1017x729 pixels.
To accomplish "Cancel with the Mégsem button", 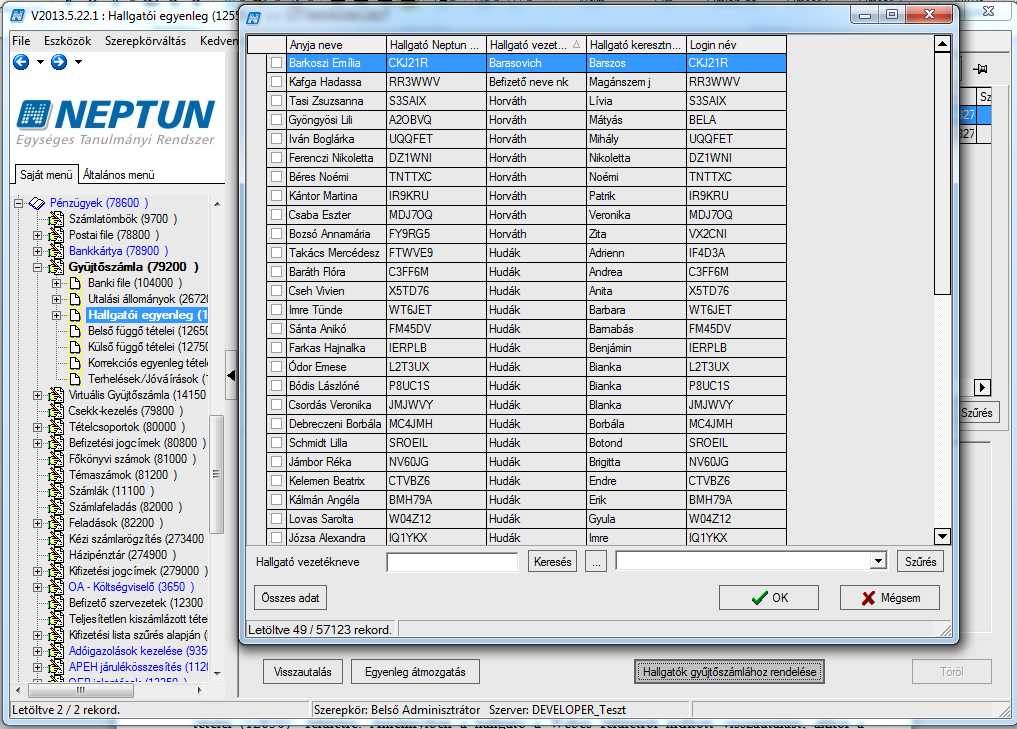I will (x=890, y=598).
